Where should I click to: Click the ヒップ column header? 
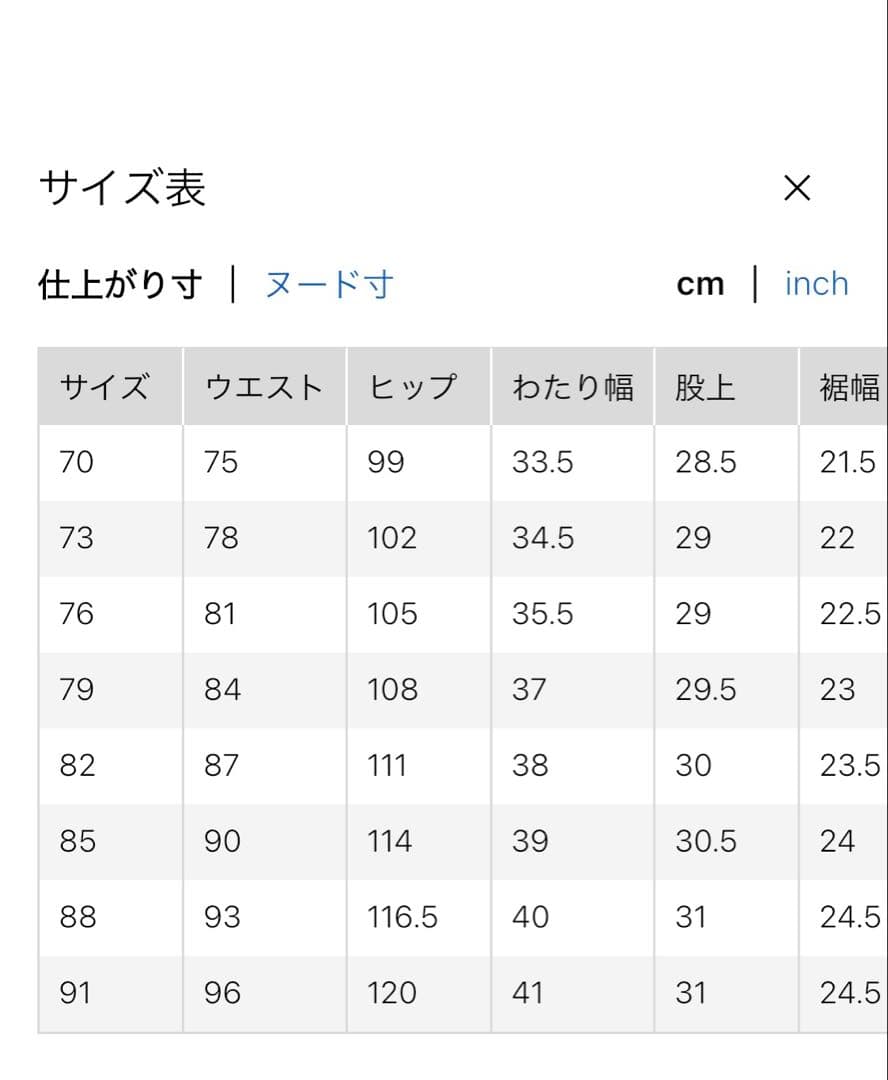[x=413, y=387]
